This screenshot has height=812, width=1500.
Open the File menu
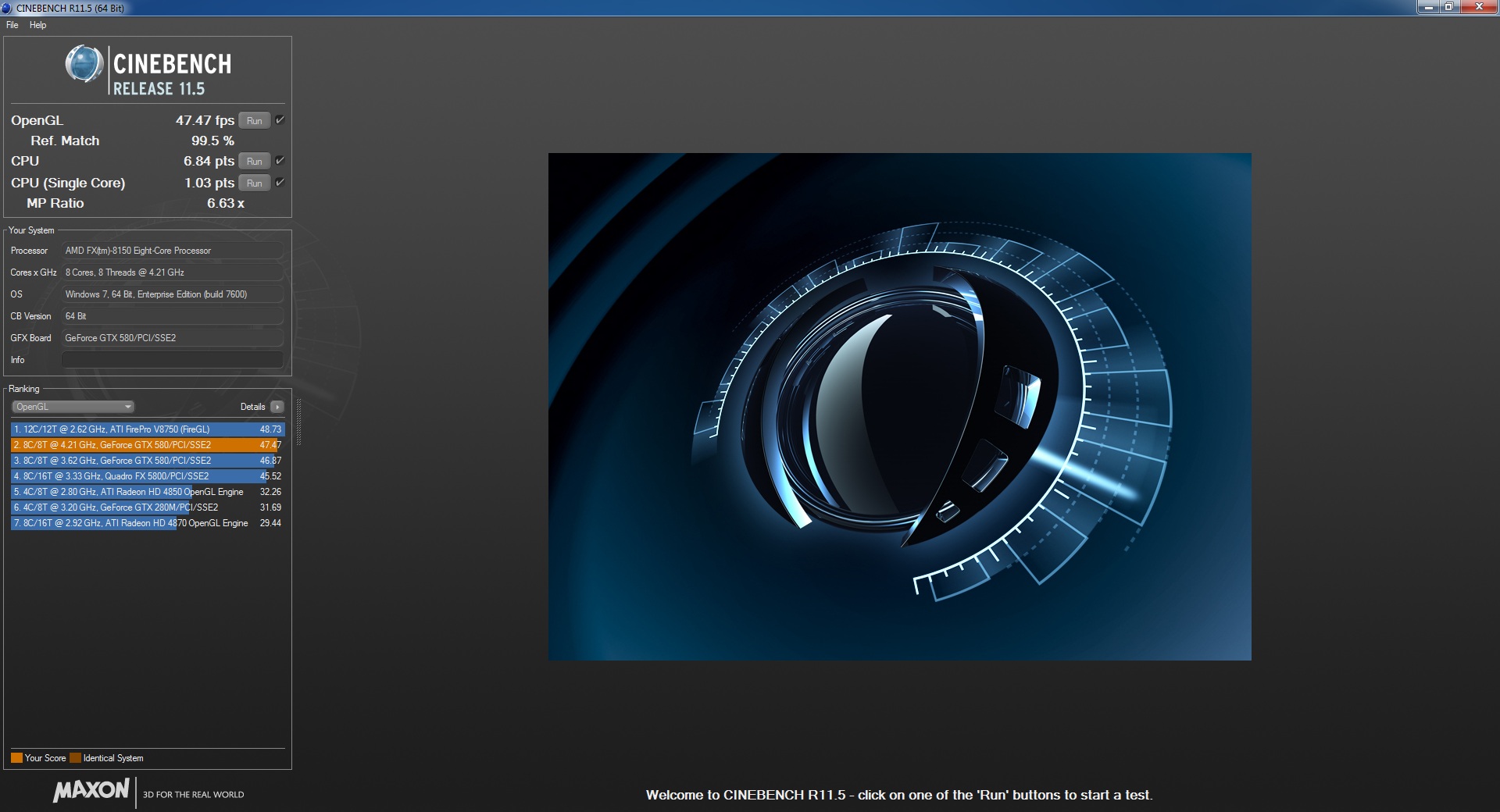click(x=12, y=25)
